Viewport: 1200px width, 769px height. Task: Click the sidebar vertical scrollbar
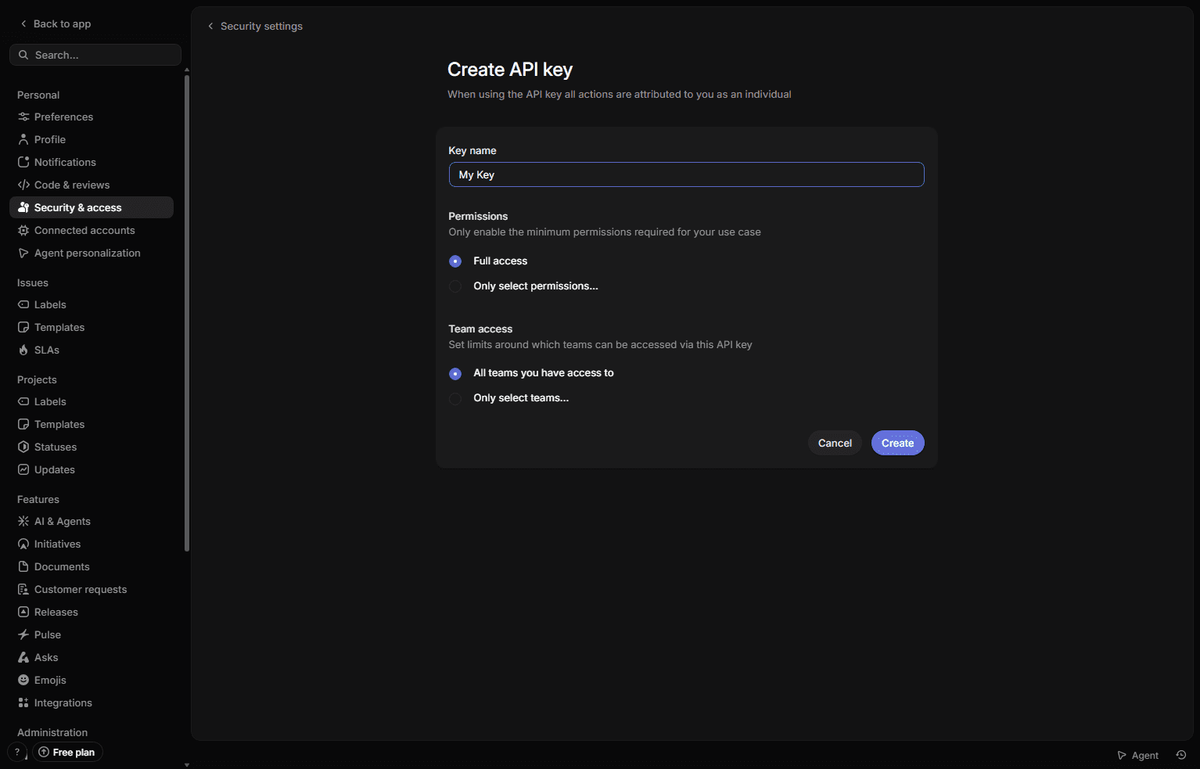coord(187,312)
